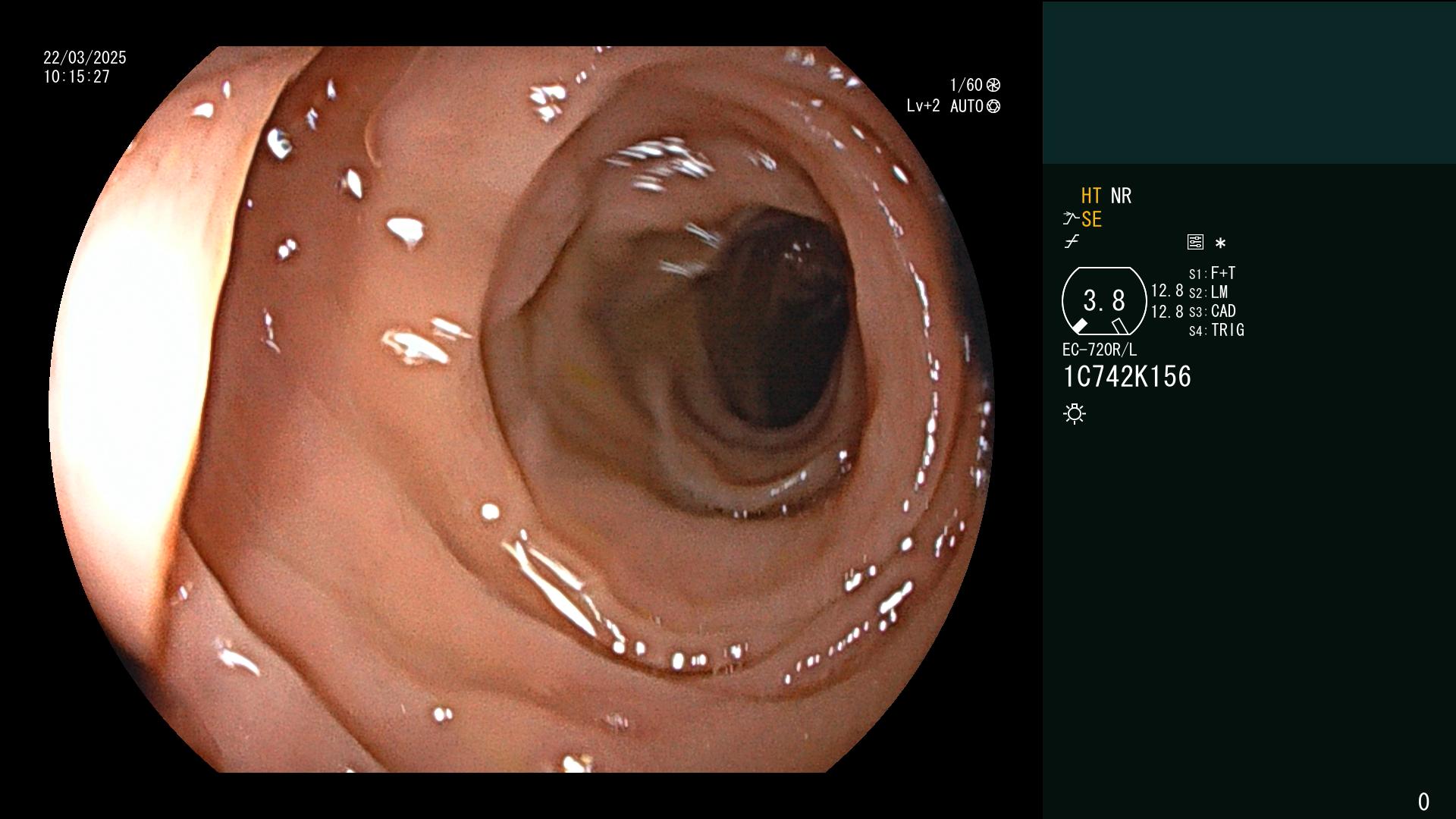Click the AUTO iris mode text
The width and height of the screenshot is (1456, 819).
point(966,106)
